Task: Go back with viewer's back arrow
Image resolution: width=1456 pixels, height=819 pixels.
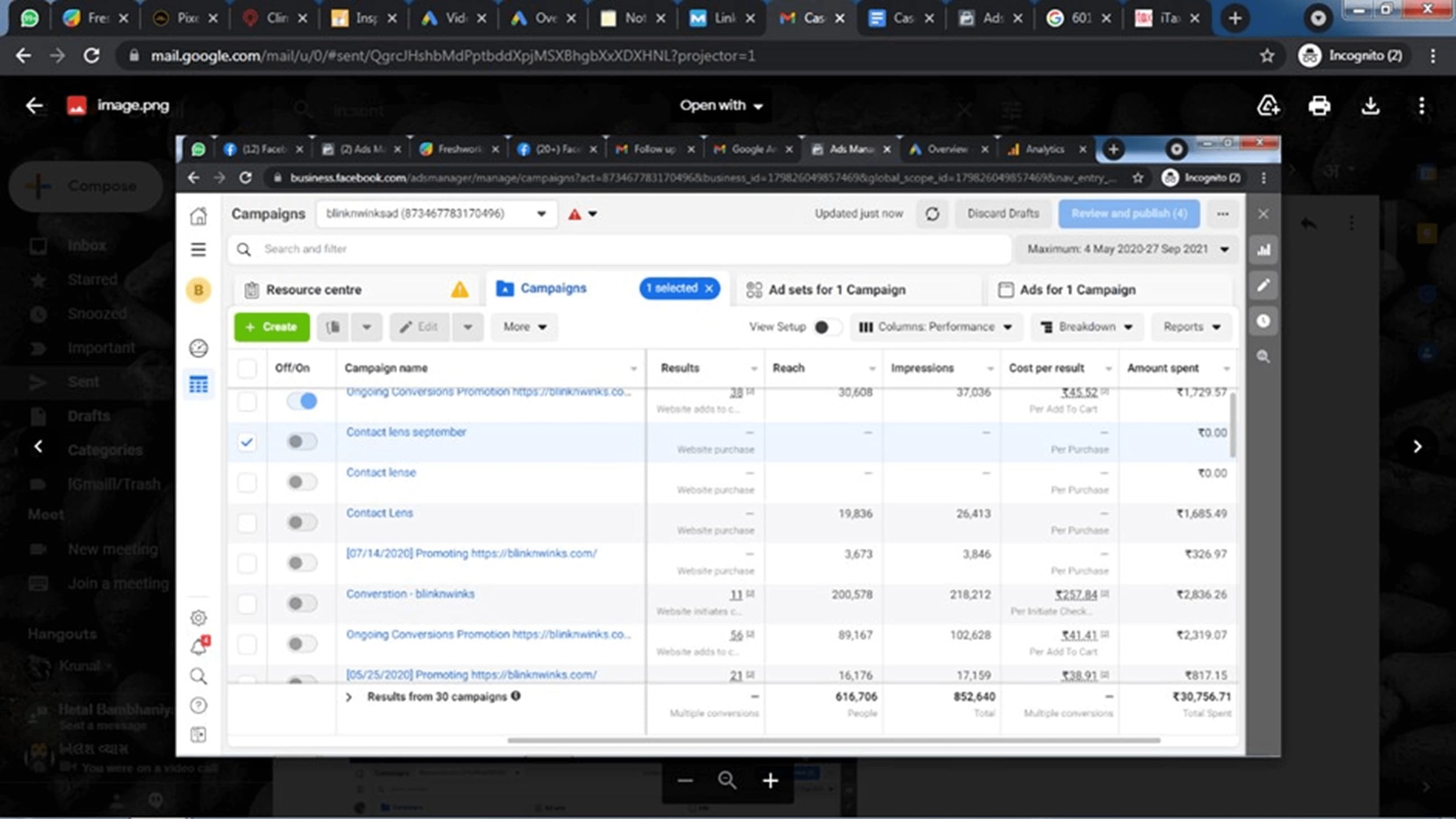Action: [34, 106]
